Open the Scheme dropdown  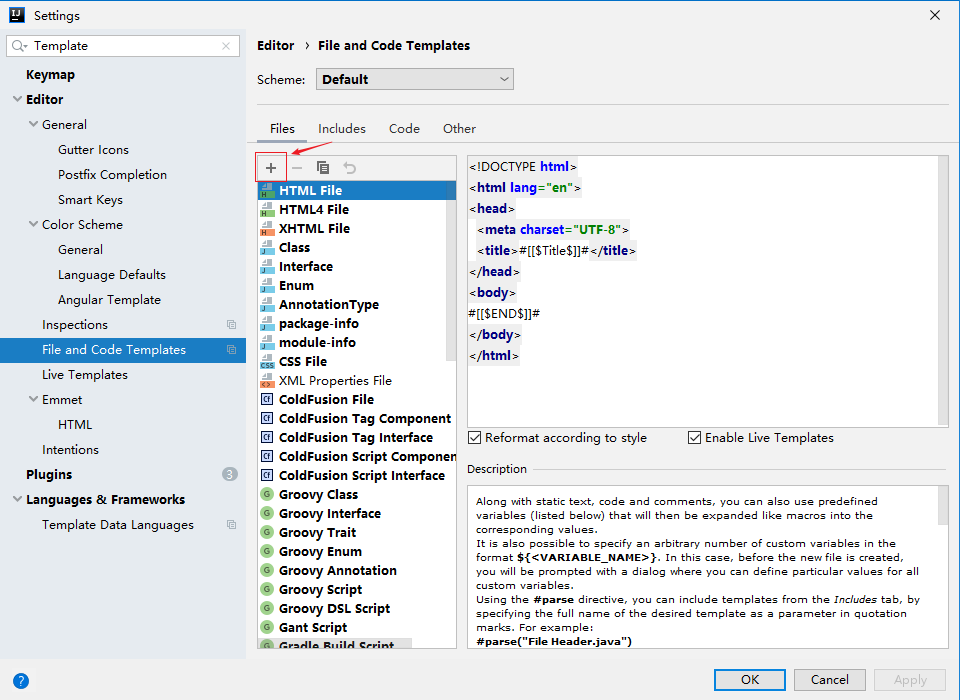(x=414, y=78)
